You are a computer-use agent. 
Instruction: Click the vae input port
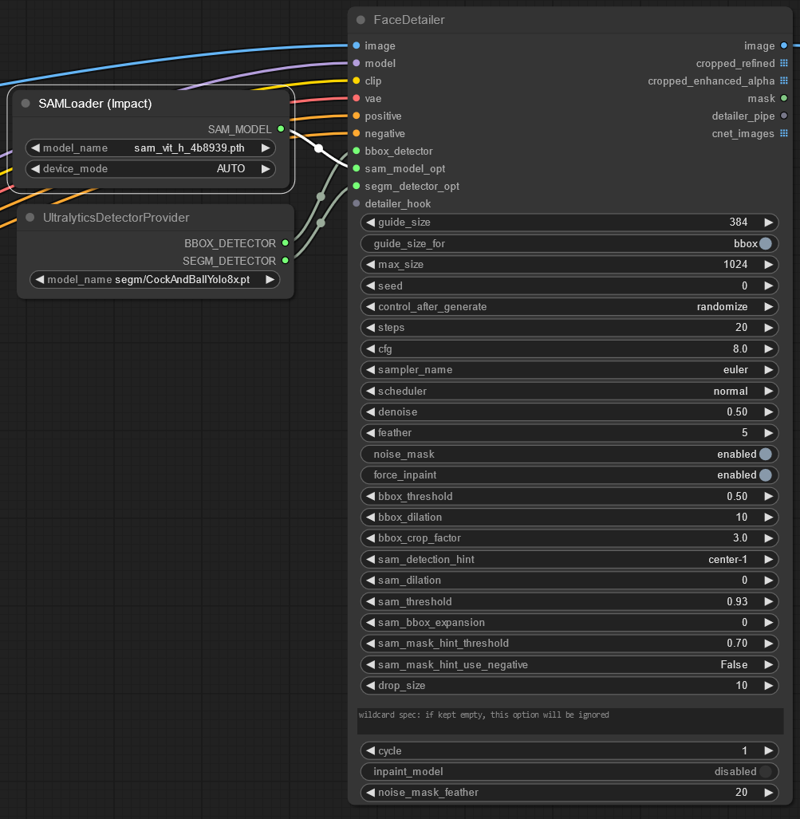pyautogui.click(x=356, y=98)
